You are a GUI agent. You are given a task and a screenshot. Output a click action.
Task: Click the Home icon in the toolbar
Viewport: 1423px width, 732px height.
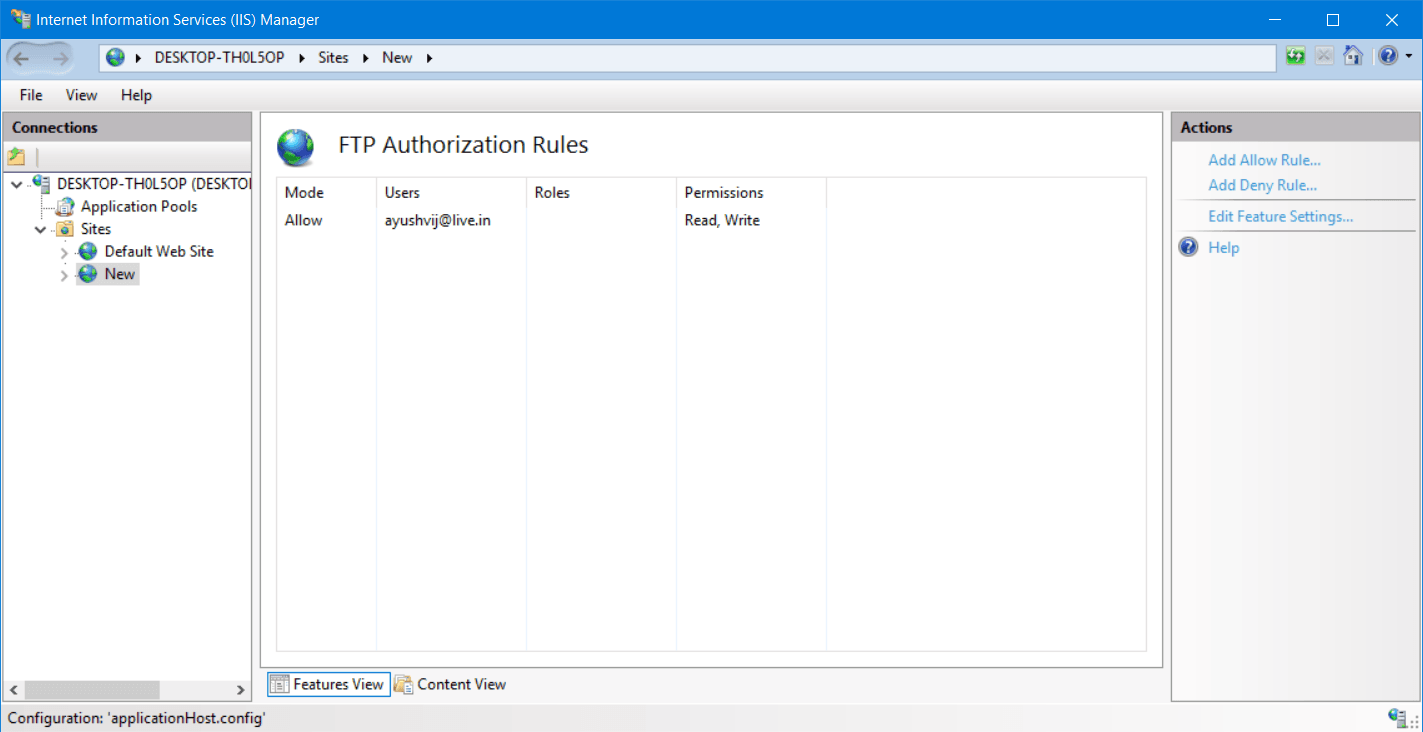(1353, 56)
